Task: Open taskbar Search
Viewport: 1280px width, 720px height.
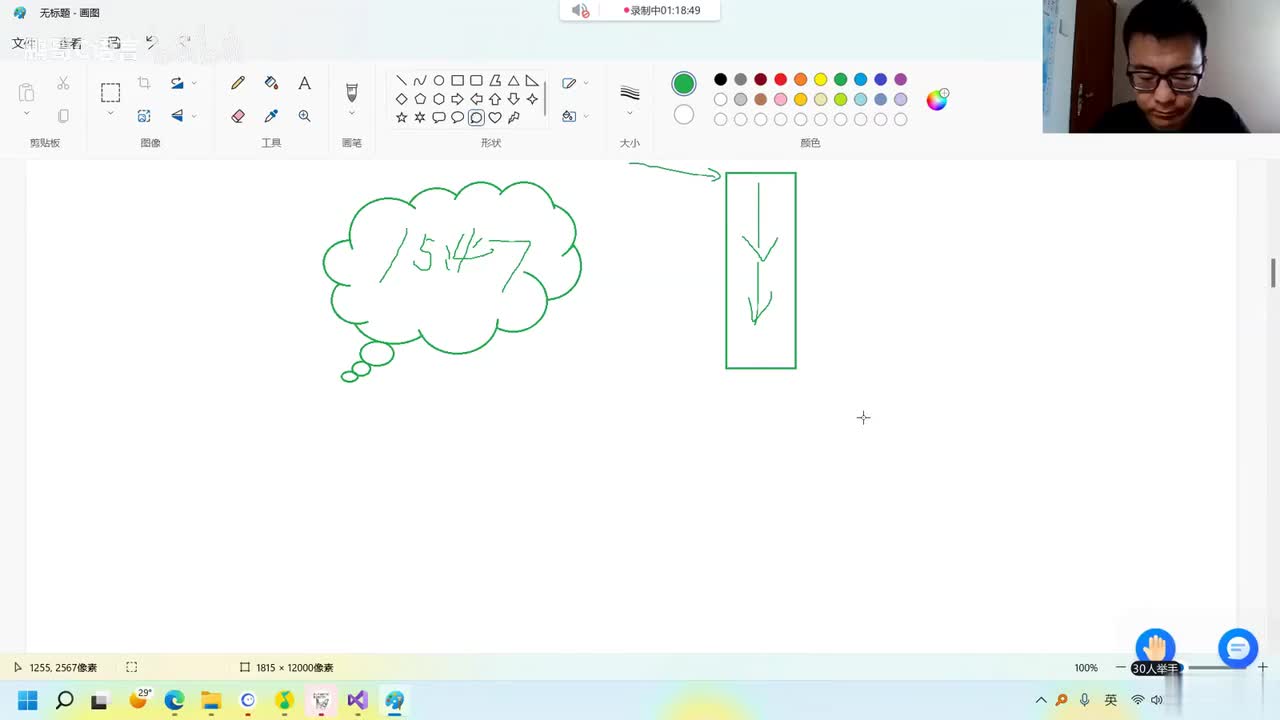Action: click(64, 700)
